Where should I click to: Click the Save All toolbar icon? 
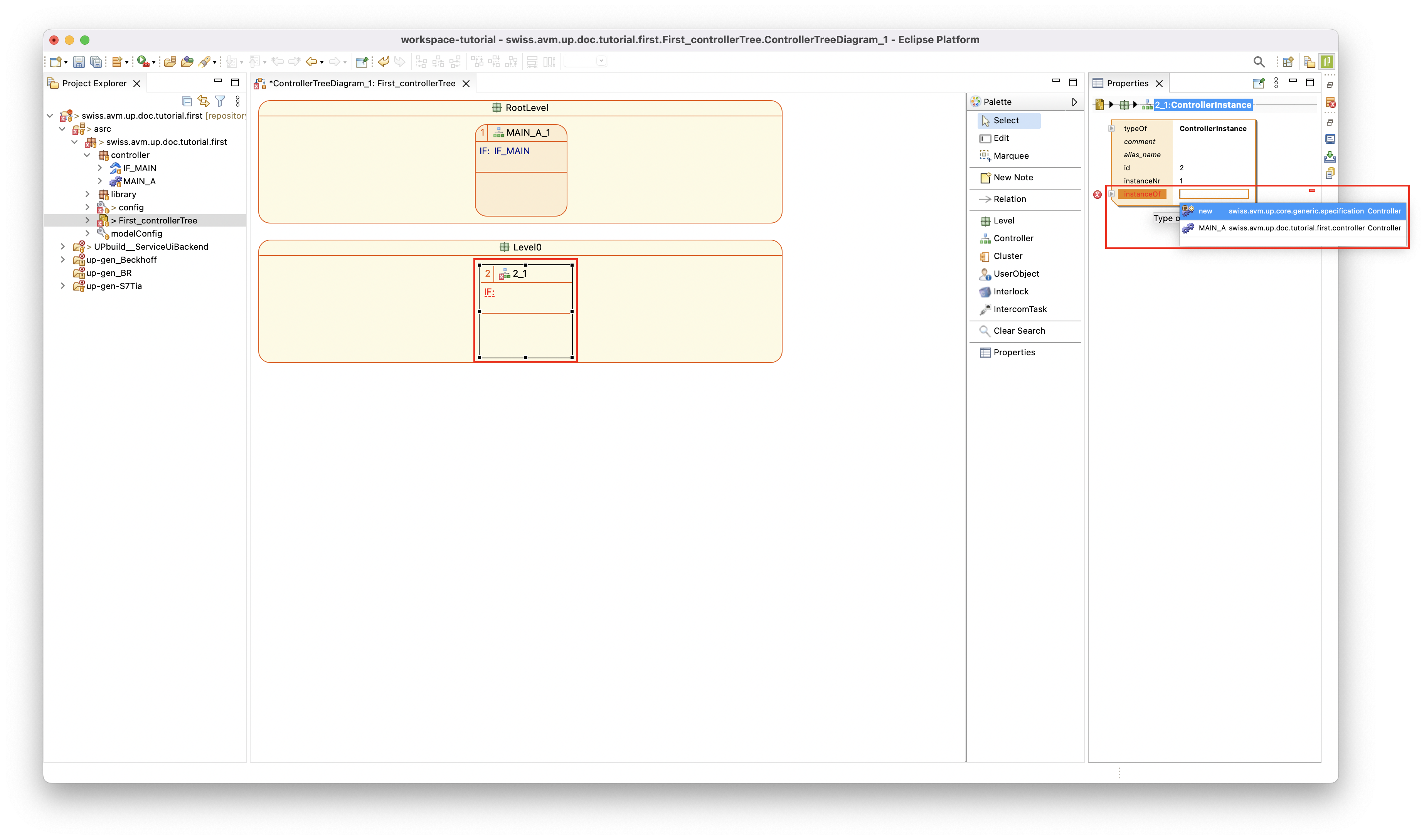point(96,62)
